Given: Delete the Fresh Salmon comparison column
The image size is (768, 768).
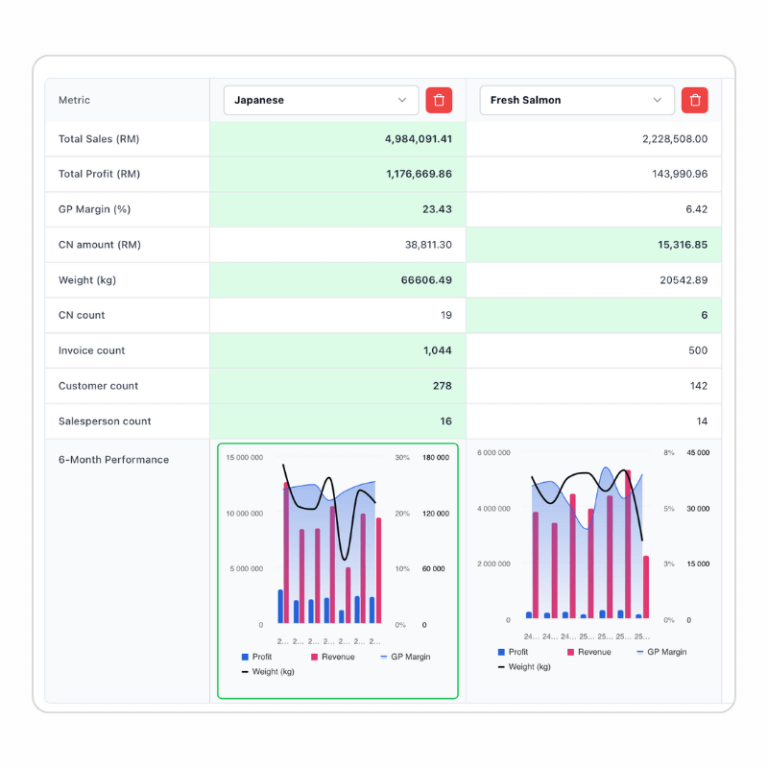Looking at the screenshot, I should coord(695,100).
